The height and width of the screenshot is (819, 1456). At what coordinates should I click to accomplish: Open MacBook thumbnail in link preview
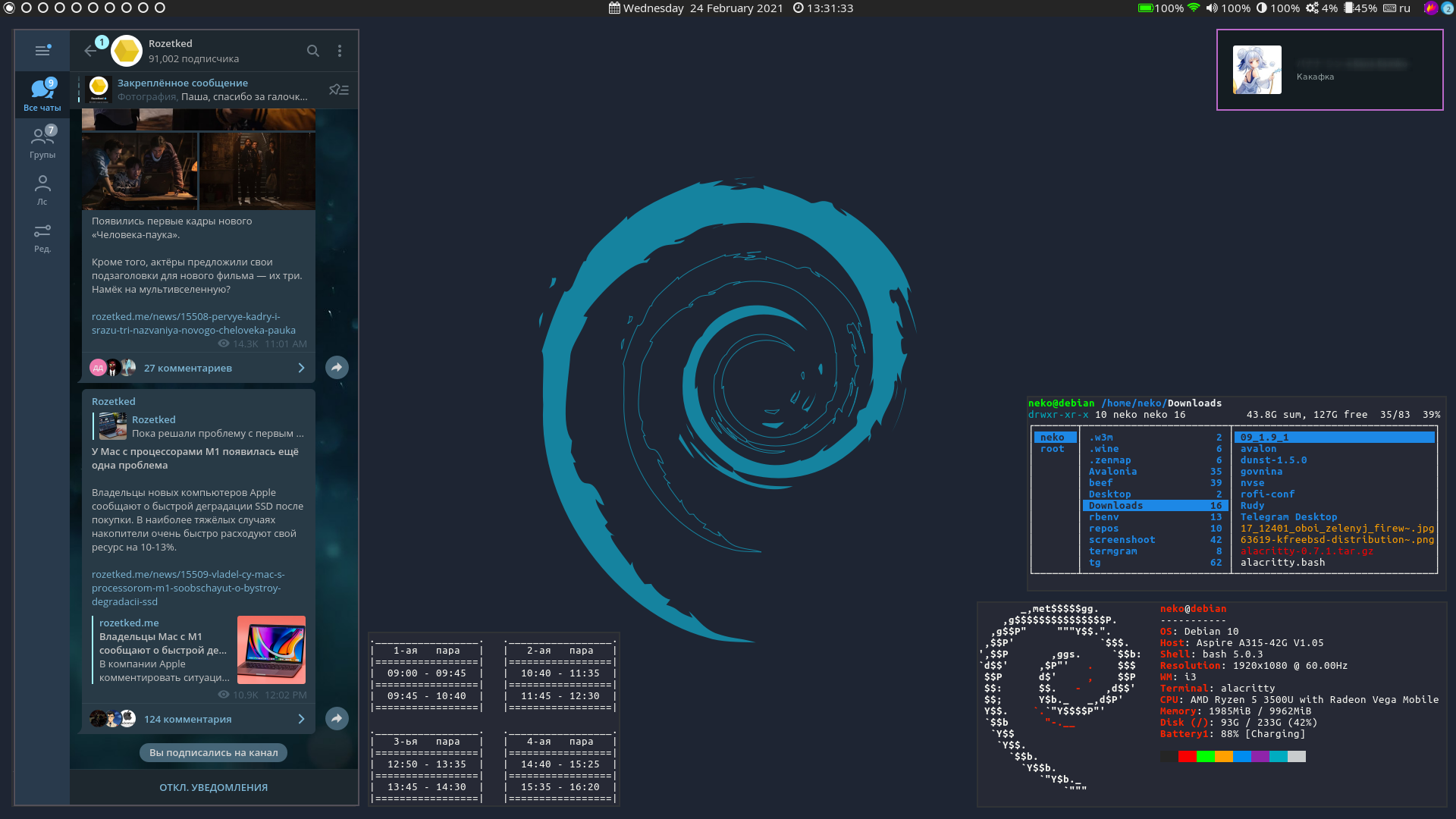271,650
